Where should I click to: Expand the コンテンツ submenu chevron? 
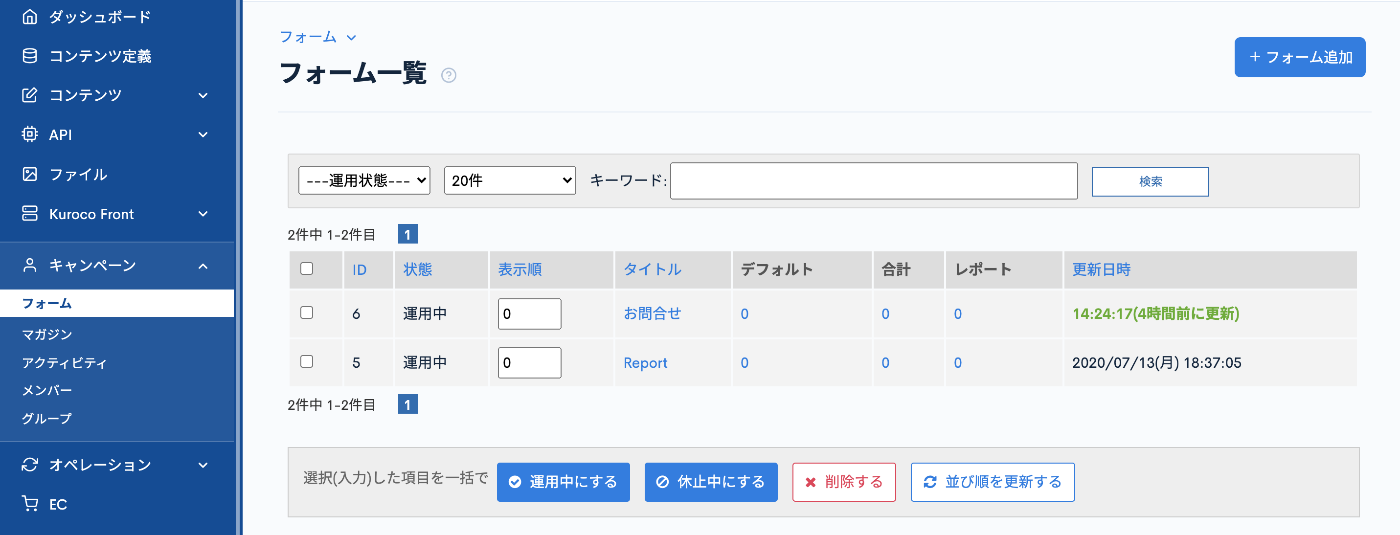[203, 95]
